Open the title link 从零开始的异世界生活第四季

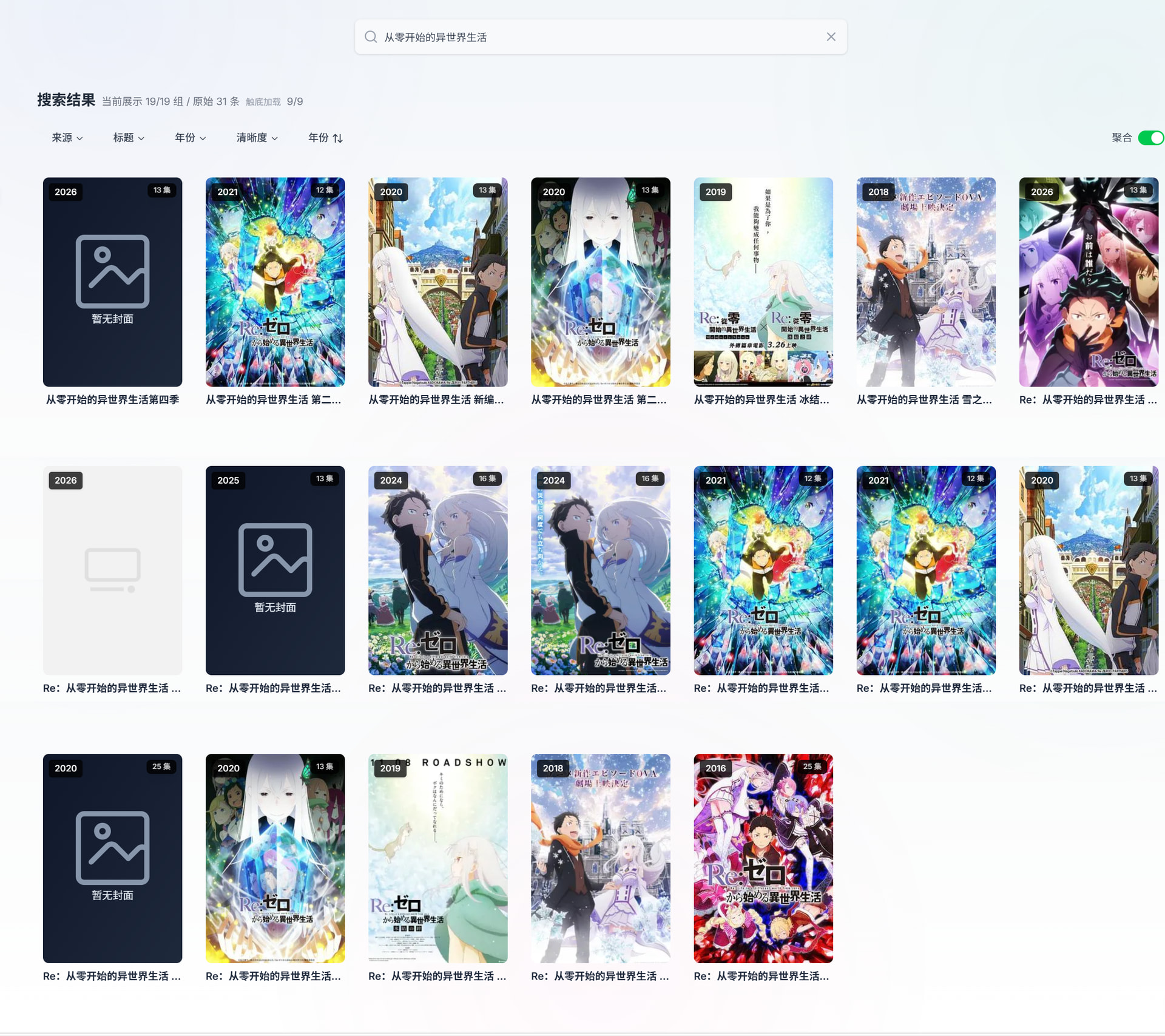112,399
